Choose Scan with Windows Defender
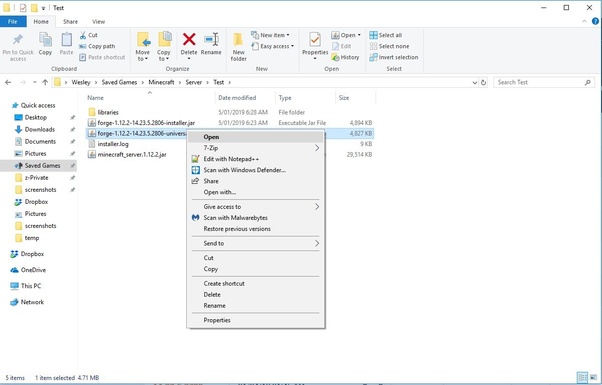 [256, 170]
